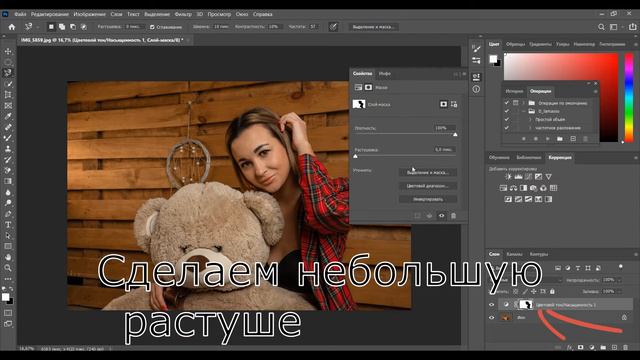The height and width of the screenshot is (360, 640).
Task: Click the pen pressure icon in options bar
Action: [x=333, y=27]
